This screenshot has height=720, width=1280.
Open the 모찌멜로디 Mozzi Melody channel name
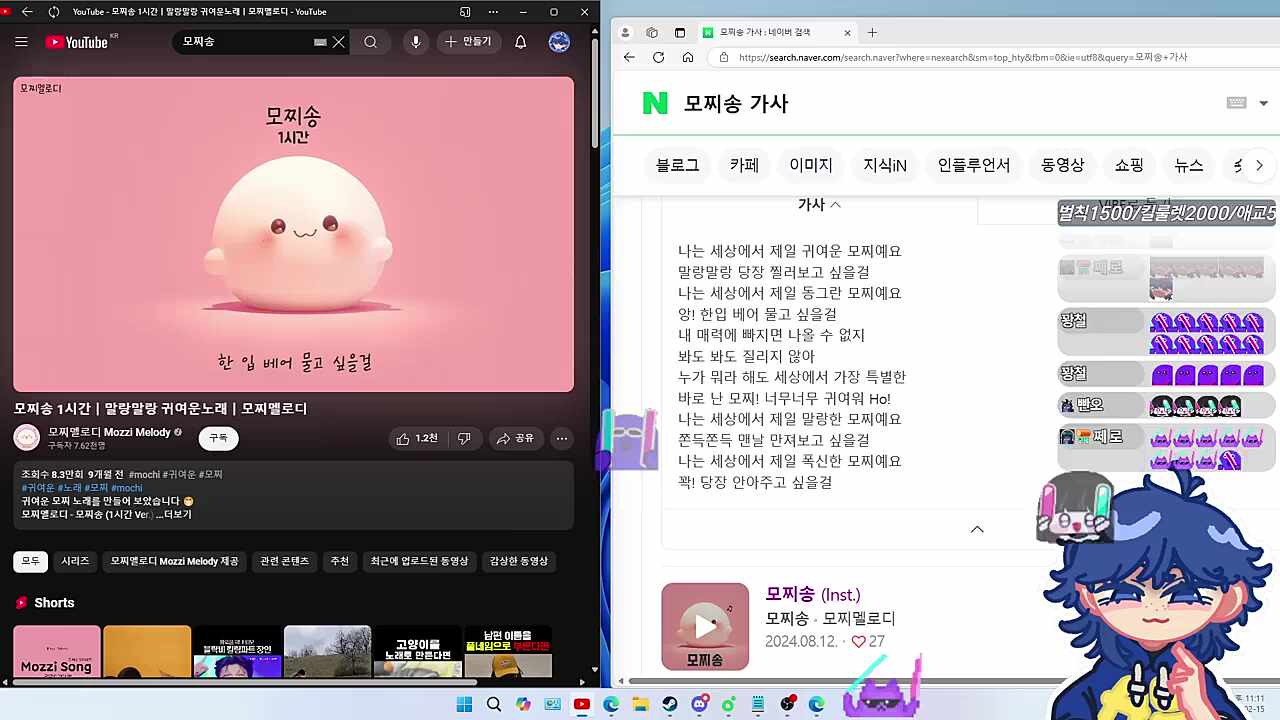[109, 432]
